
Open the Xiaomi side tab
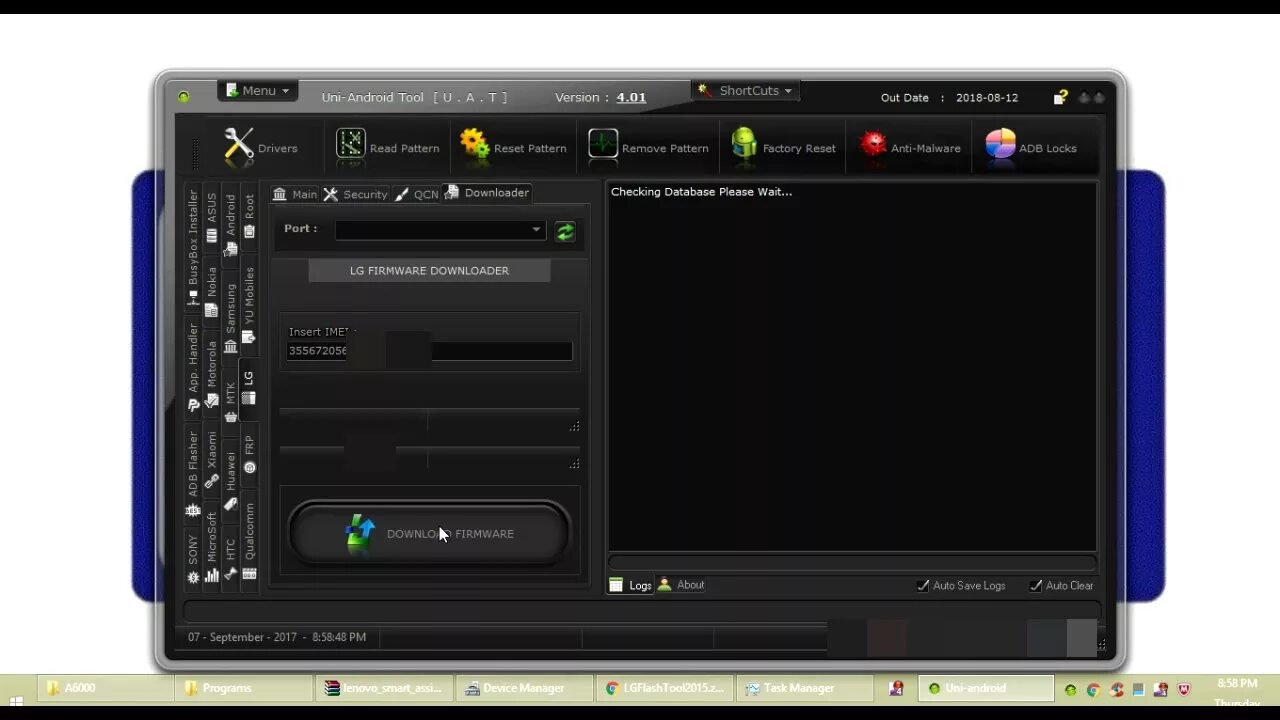(212, 459)
